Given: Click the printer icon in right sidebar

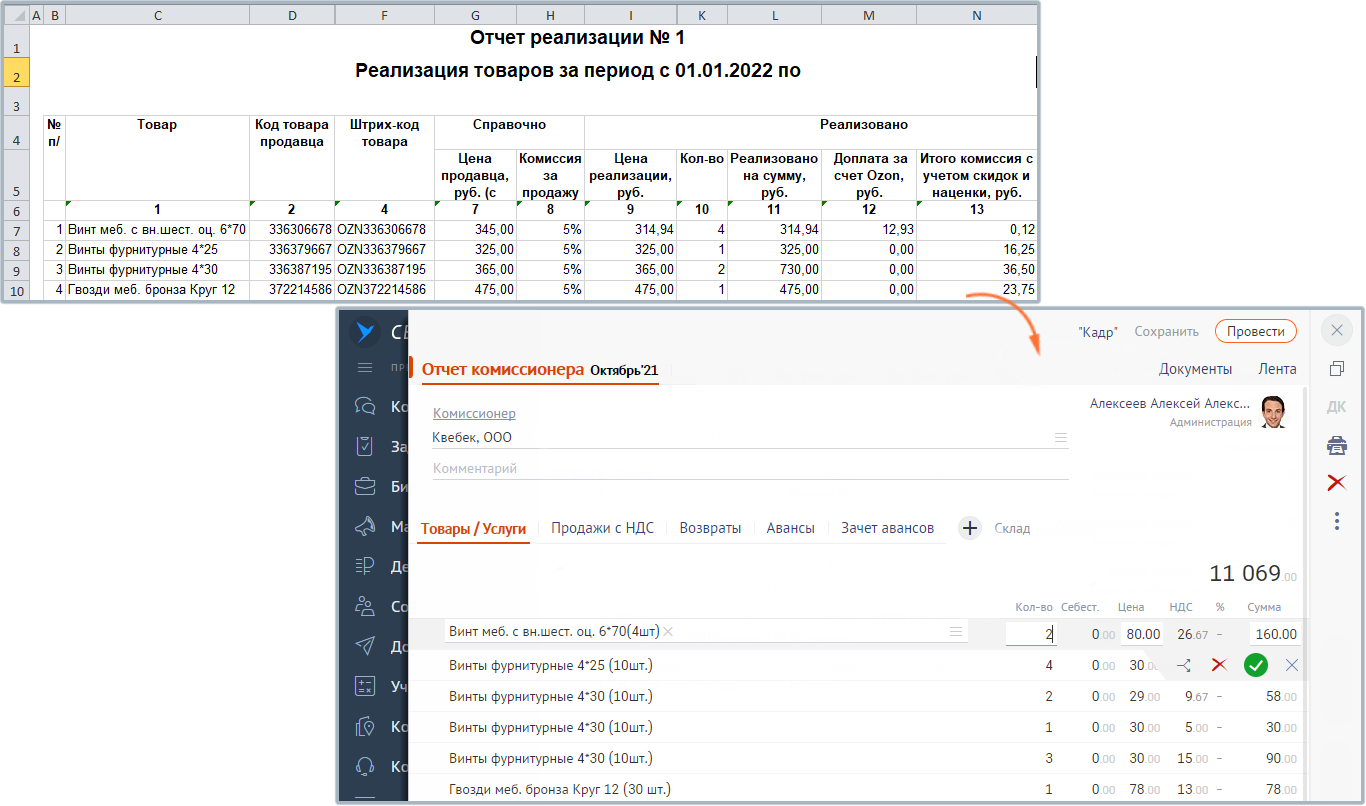Looking at the screenshot, I should click(x=1336, y=445).
